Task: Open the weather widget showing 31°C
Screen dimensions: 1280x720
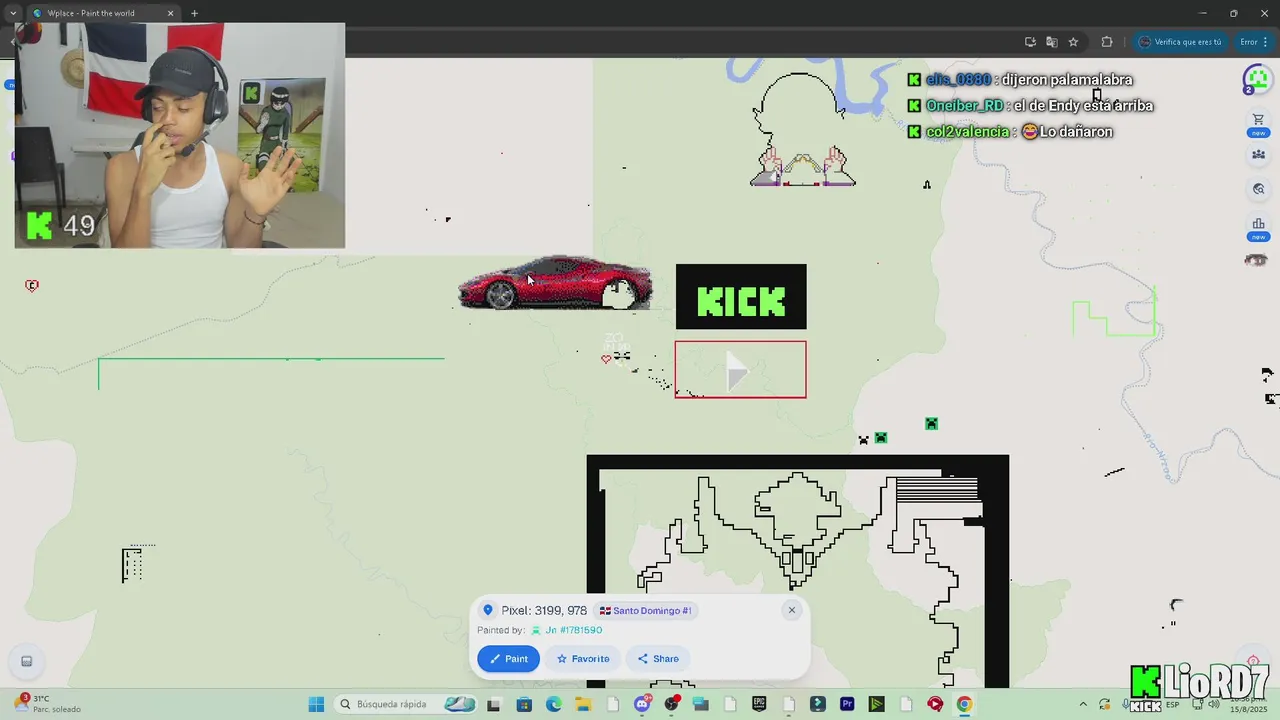Action: 45,704
